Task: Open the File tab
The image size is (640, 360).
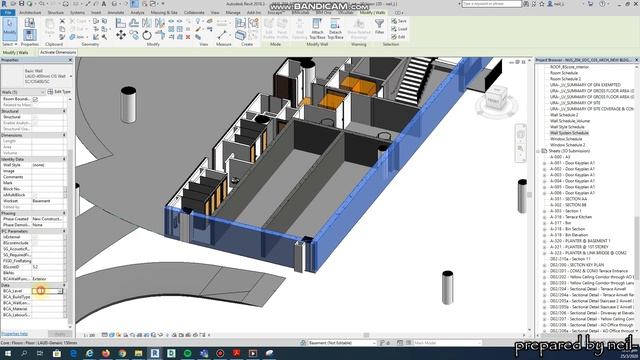Action: coord(8,13)
